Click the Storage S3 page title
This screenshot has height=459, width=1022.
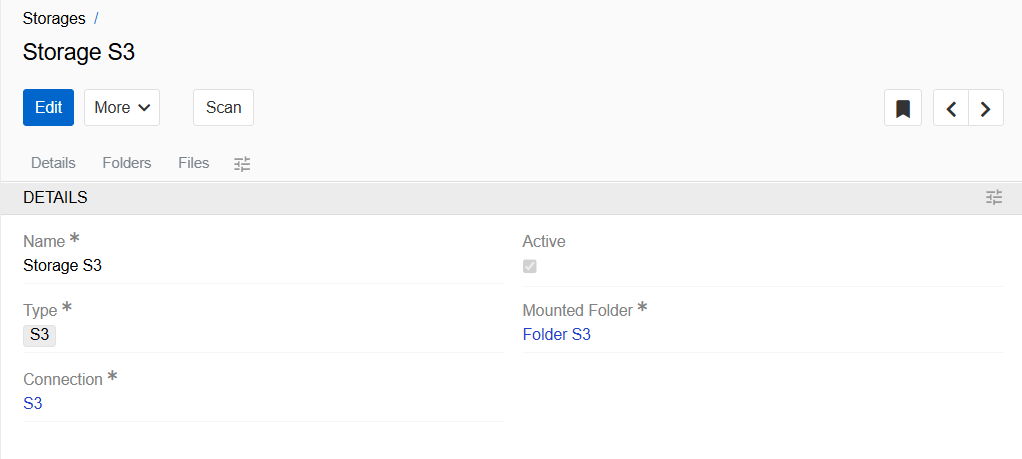coord(79,53)
